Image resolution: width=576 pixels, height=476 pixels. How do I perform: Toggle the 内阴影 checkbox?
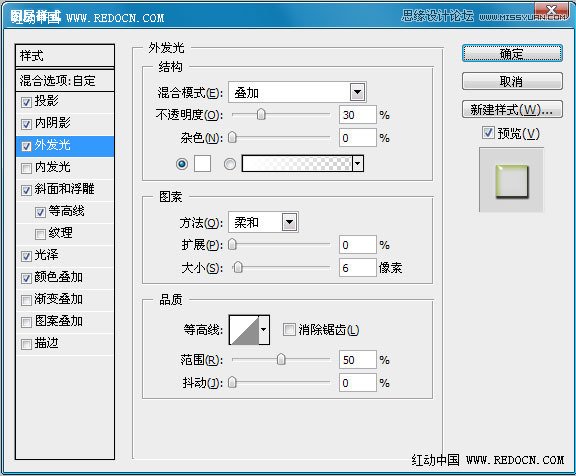pos(26,124)
